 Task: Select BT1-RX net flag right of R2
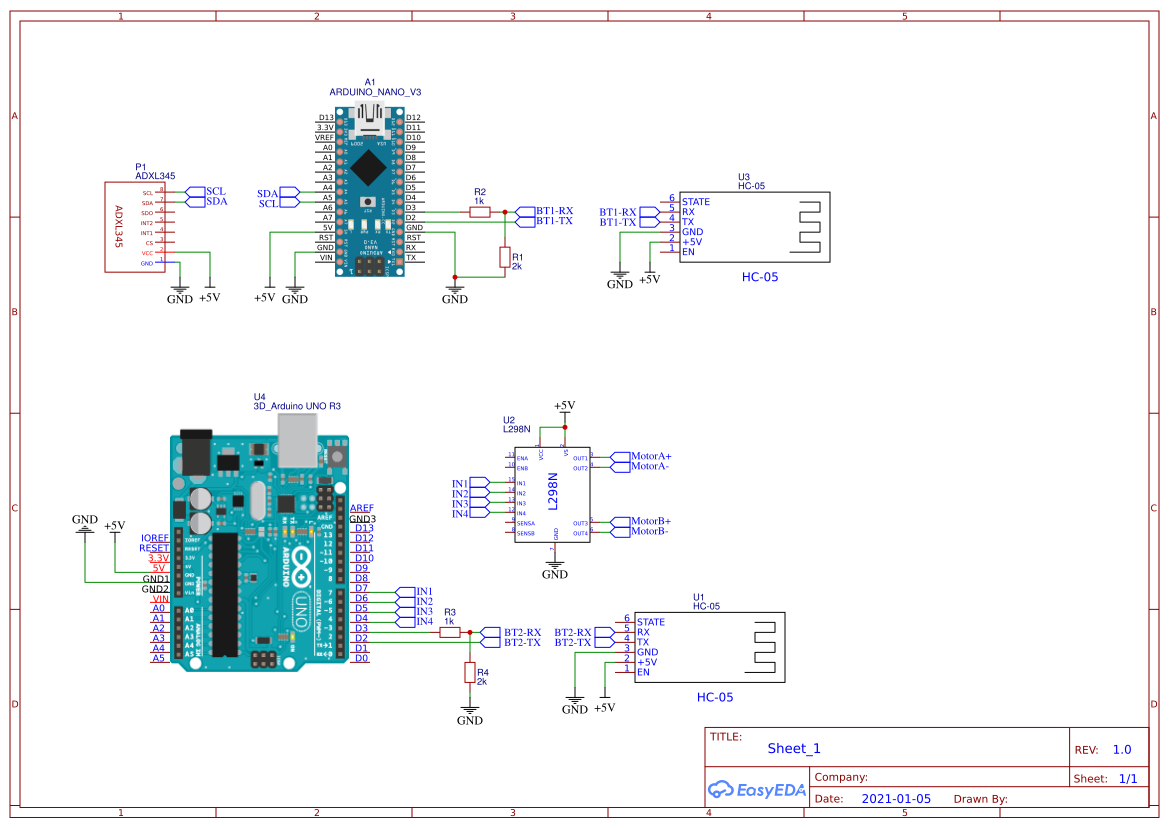pyautogui.click(x=544, y=212)
